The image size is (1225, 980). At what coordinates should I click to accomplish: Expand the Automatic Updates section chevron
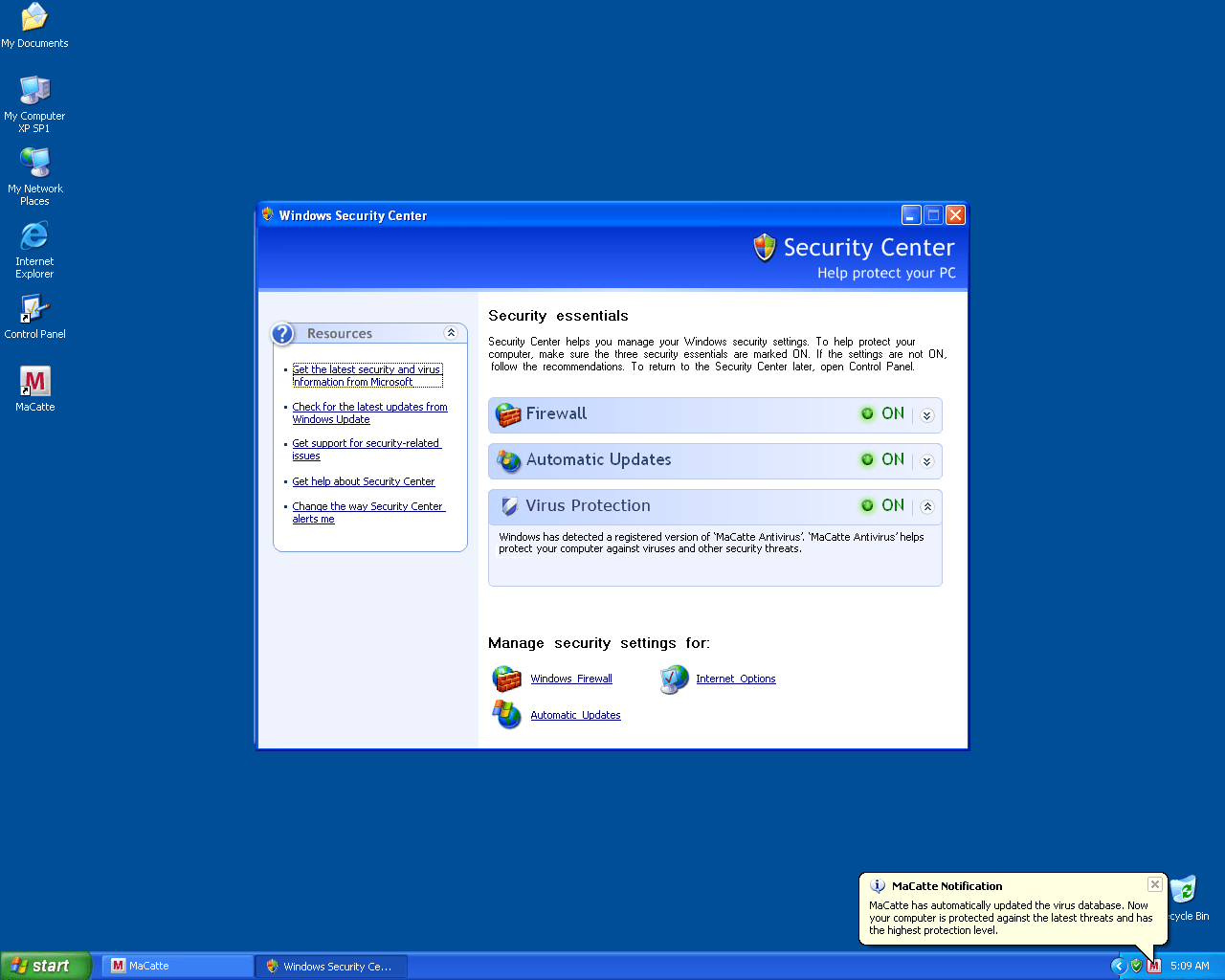pos(926,461)
